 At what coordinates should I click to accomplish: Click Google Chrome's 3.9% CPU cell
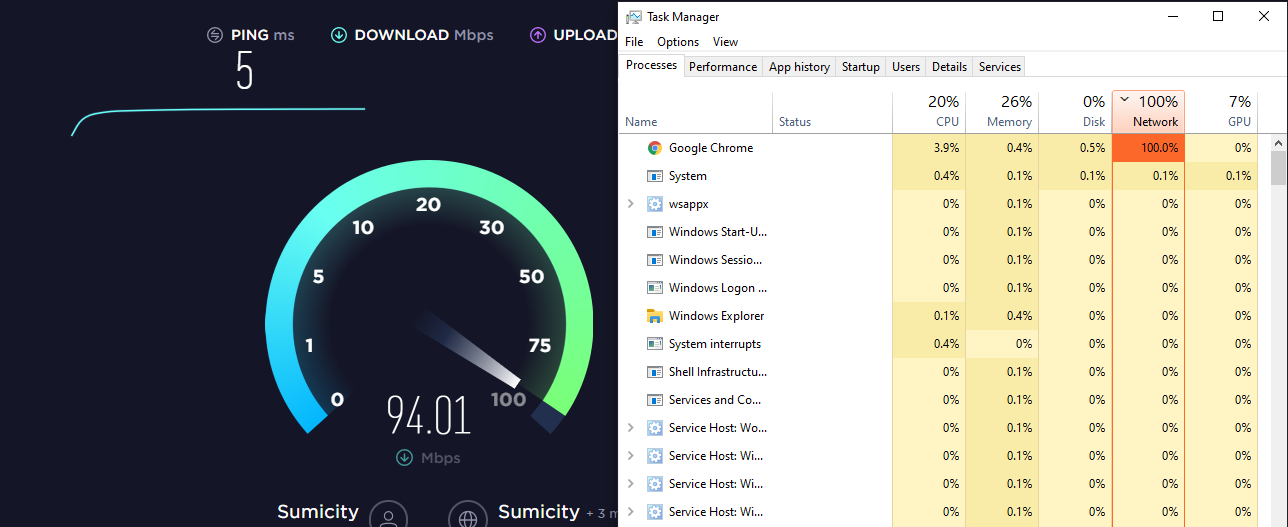click(929, 148)
